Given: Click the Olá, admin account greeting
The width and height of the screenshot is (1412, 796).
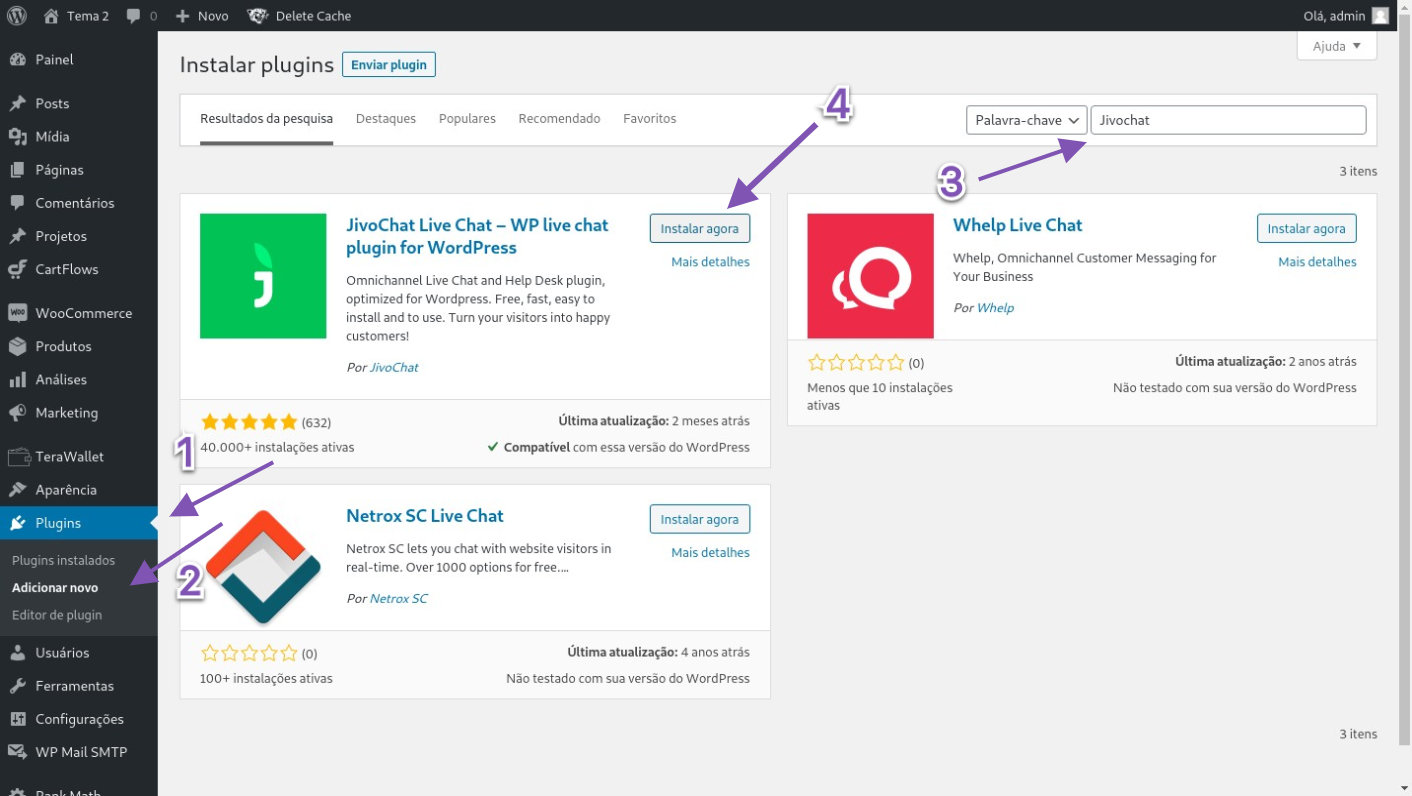Looking at the screenshot, I should [x=1335, y=16].
